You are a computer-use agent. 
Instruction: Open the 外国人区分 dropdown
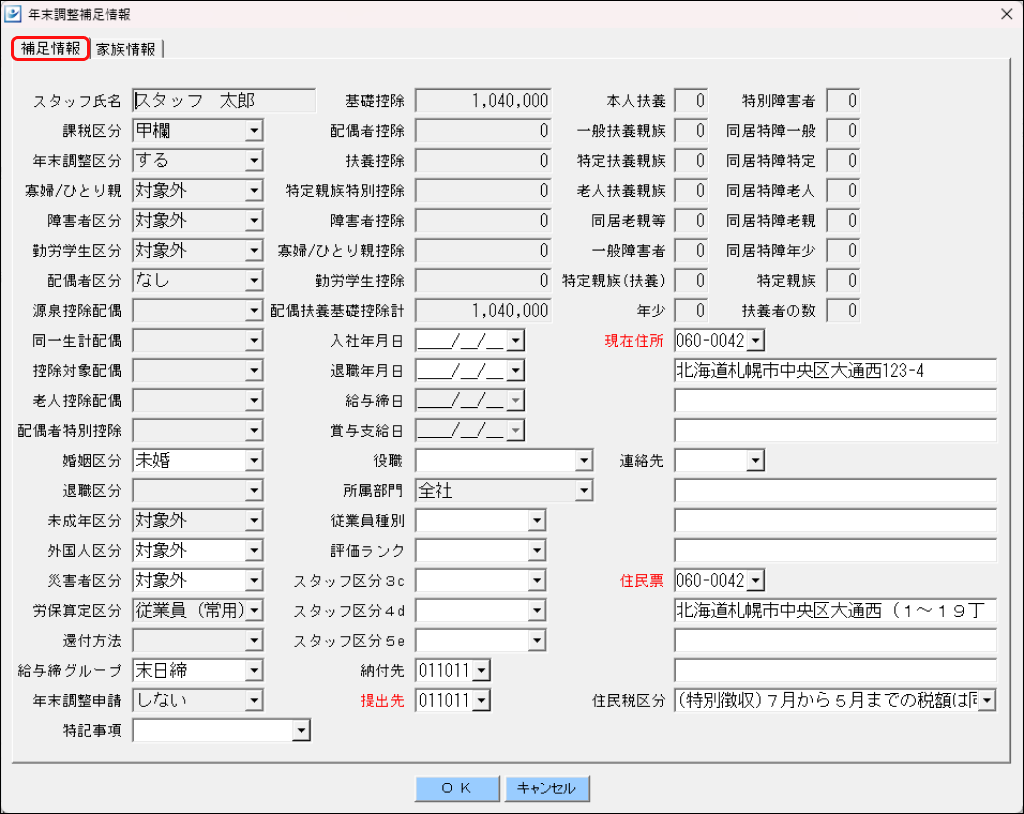point(254,551)
